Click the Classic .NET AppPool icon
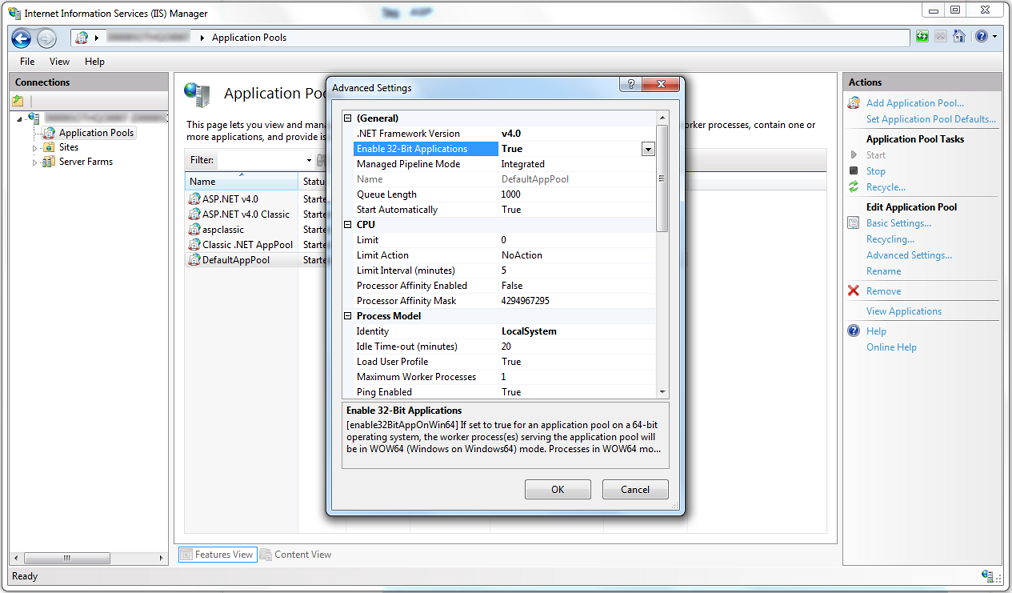1012x593 pixels. click(x=194, y=245)
